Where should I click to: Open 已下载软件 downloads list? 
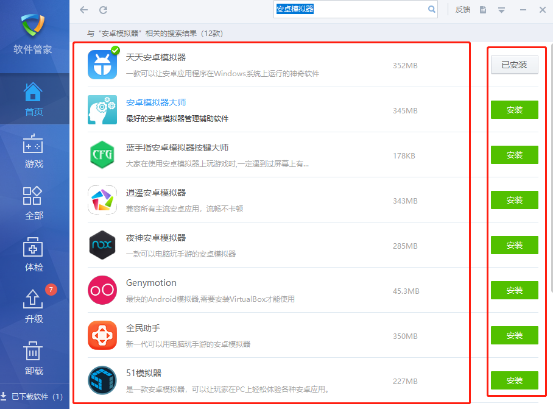coord(32,397)
